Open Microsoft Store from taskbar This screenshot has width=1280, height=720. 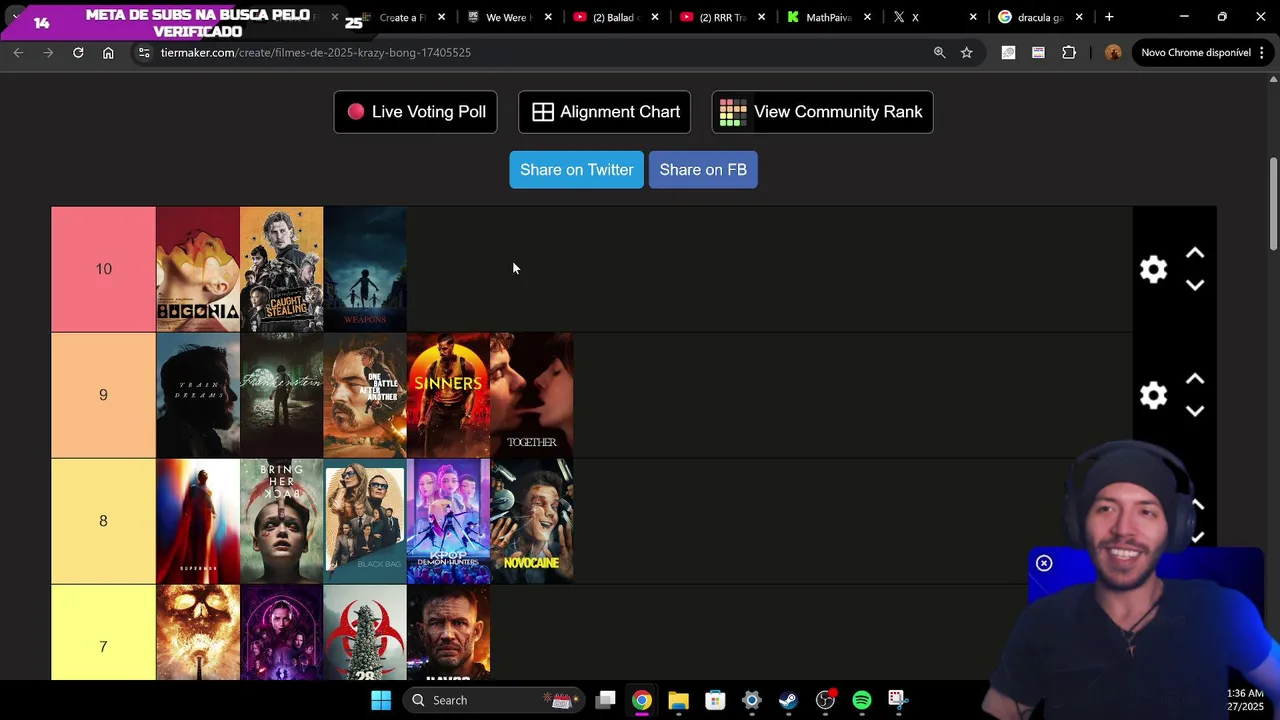(714, 700)
